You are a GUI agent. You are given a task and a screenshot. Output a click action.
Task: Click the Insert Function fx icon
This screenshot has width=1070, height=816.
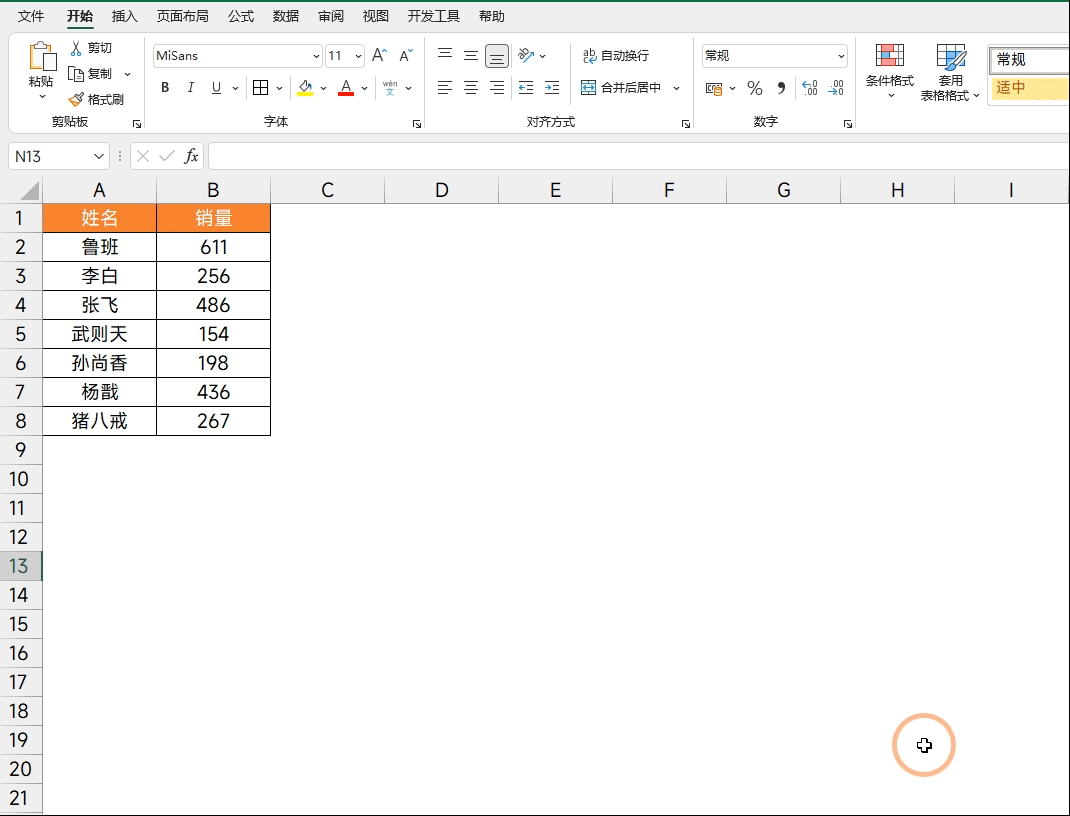pos(192,156)
